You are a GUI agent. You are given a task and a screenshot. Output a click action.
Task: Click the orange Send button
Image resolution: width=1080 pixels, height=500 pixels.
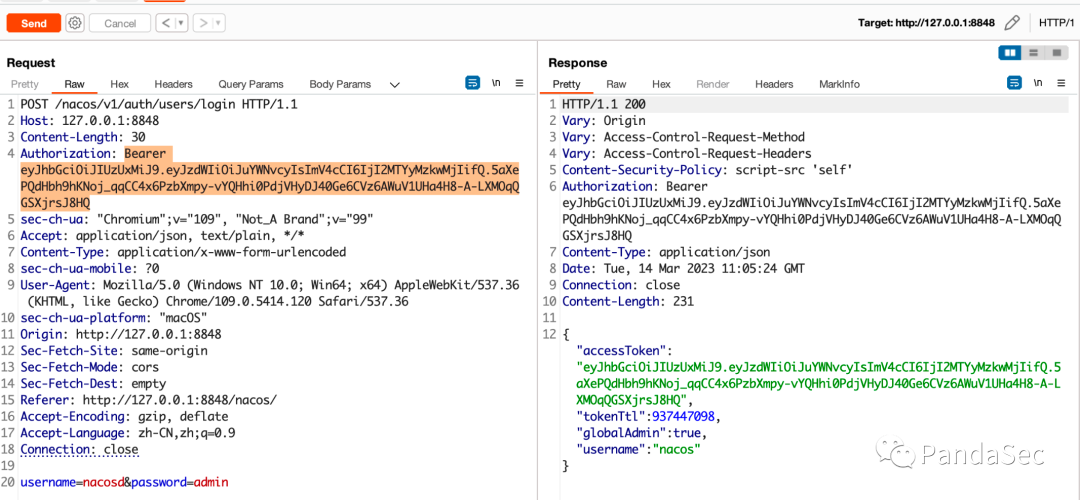coord(34,23)
